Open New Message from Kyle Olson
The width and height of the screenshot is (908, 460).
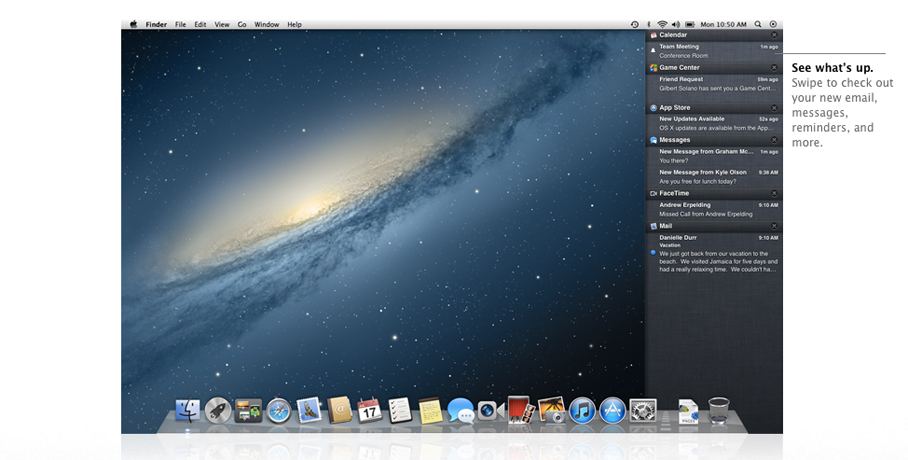714,177
